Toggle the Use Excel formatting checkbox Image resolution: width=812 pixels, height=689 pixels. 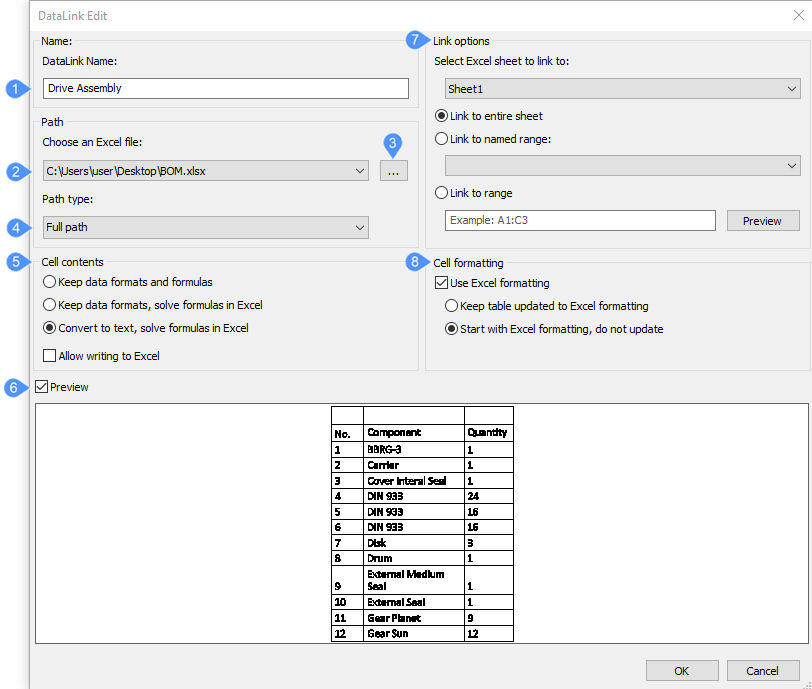[441, 283]
